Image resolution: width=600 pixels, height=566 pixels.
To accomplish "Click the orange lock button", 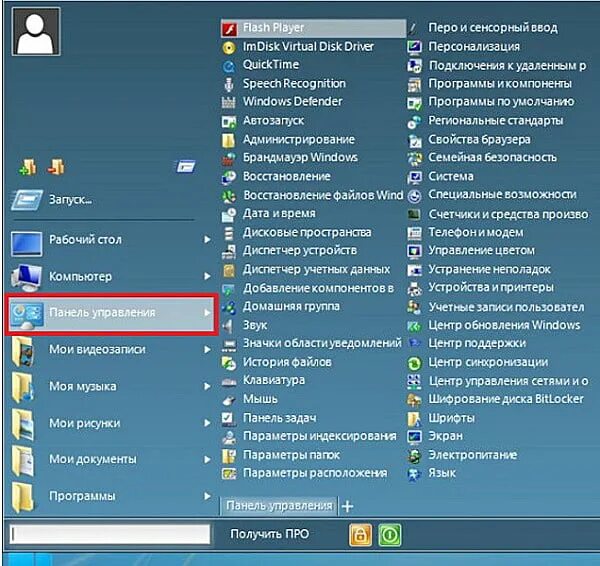I will click(x=360, y=535).
